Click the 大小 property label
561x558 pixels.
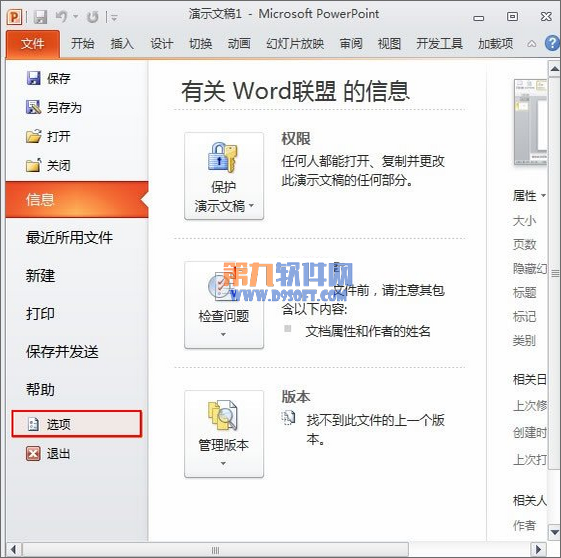[525, 221]
